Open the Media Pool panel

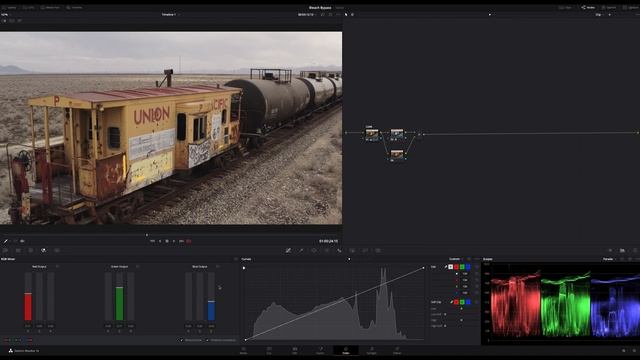point(50,7)
